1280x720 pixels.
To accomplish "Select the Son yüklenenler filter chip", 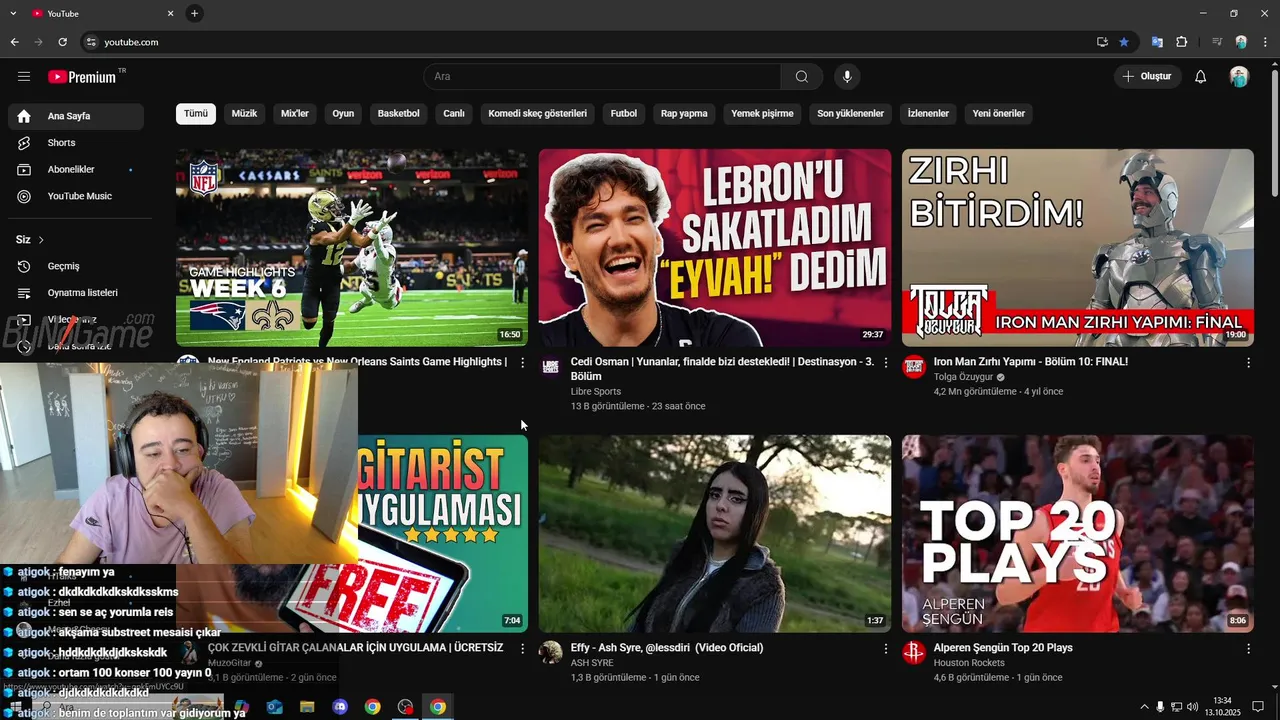I will pyautogui.click(x=851, y=114).
